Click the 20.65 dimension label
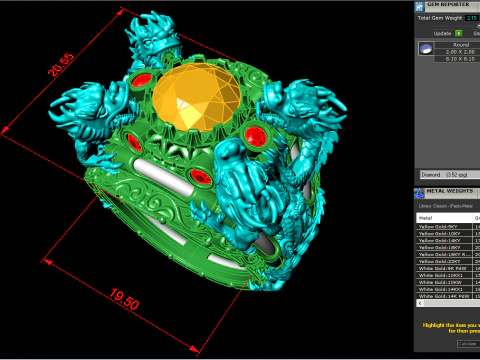Viewport: 480px width, 360px height. coord(61,65)
